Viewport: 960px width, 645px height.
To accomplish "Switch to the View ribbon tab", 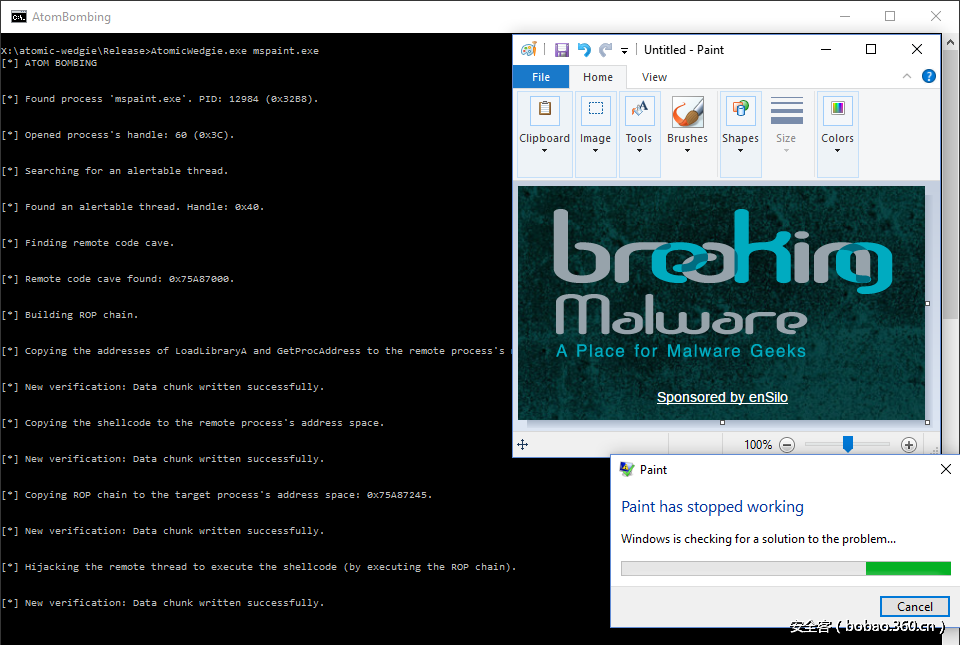I will (x=654, y=77).
